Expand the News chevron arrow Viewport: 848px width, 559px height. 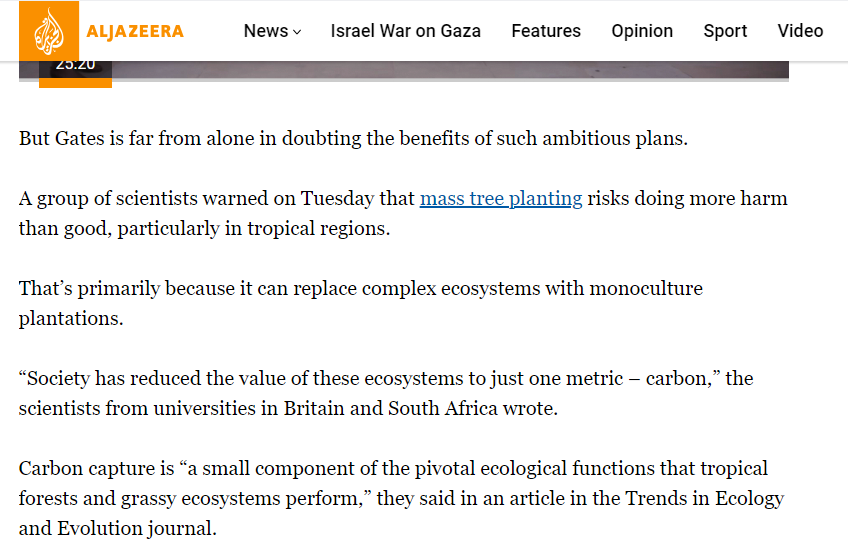[x=297, y=32]
